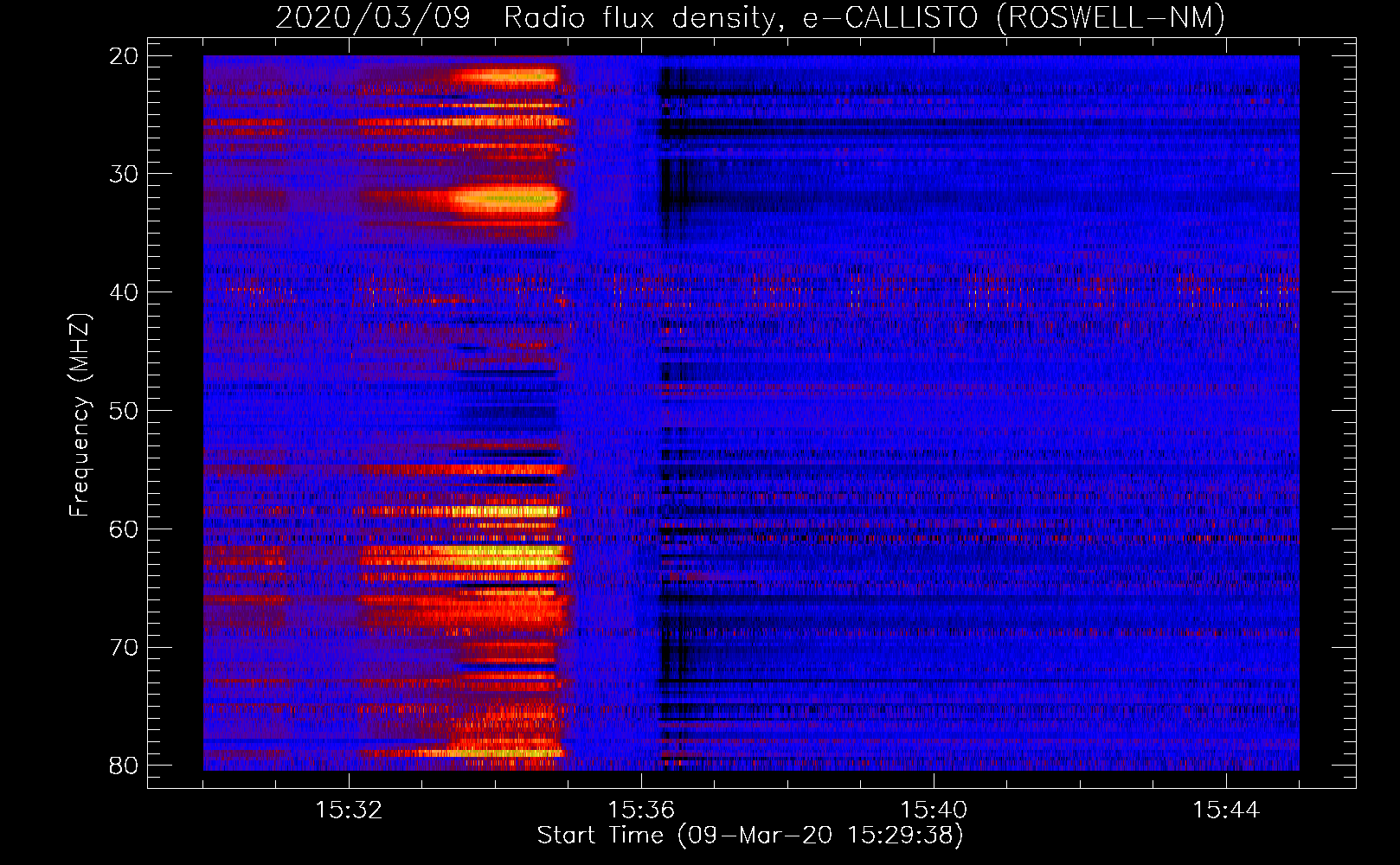The image size is (1400, 865).
Task: Click the 15:32 time tick label
Action: (x=349, y=811)
